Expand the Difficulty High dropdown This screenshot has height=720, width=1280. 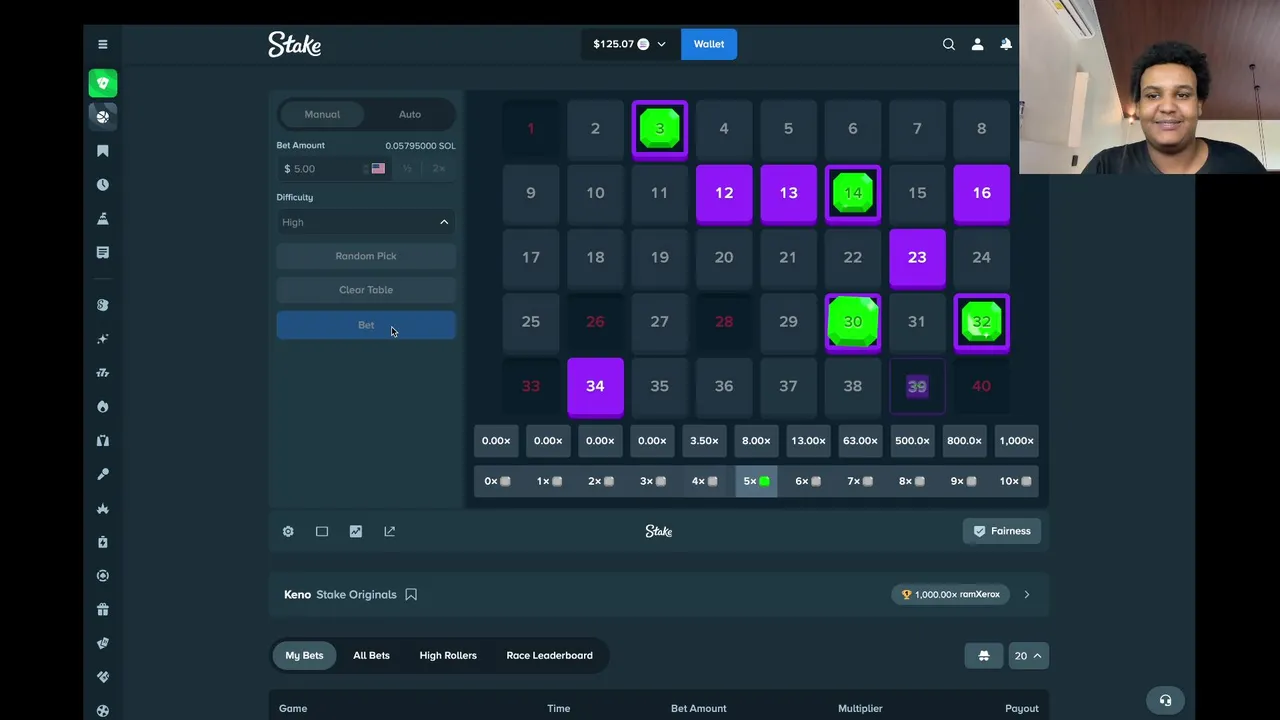tap(366, 222)
